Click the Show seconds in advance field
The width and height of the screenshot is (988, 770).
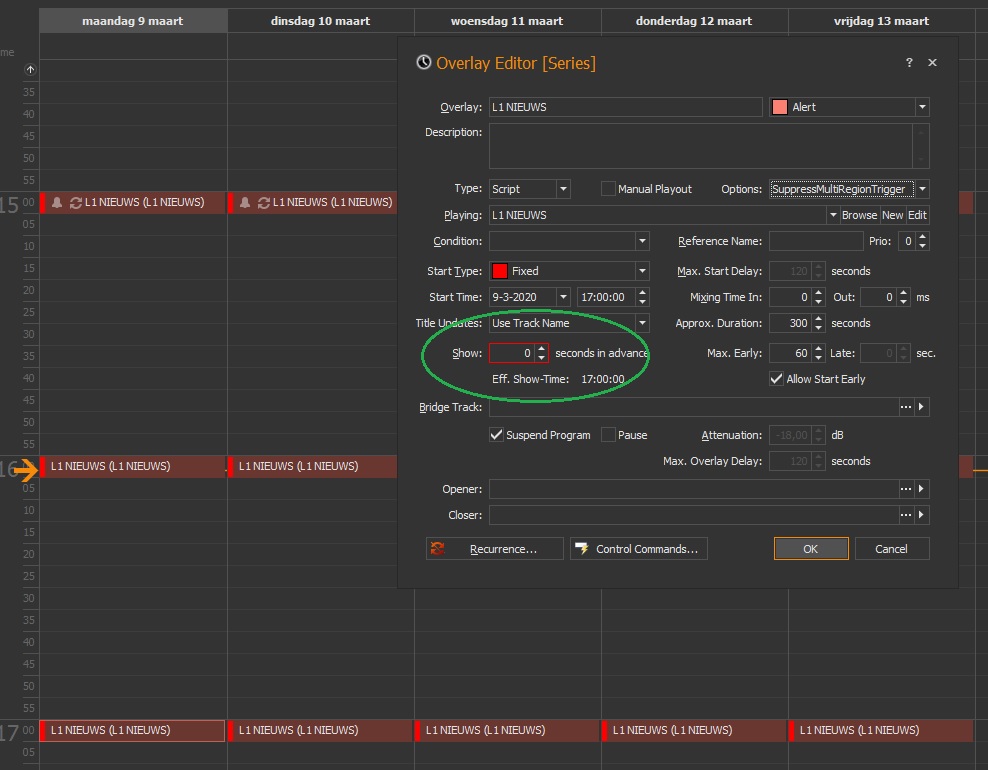[512, 353]
